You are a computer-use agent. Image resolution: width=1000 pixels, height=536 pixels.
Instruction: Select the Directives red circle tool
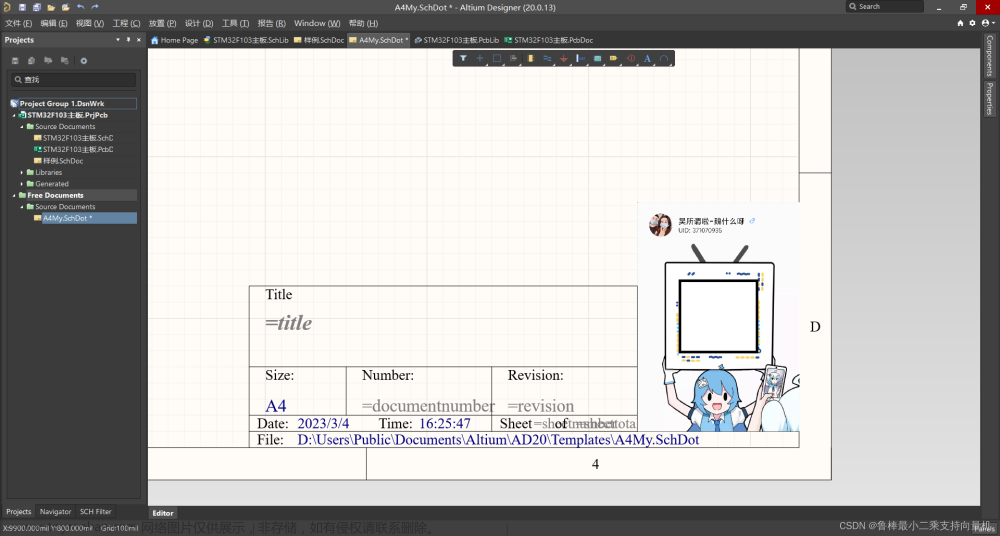(x=631, y=59)
